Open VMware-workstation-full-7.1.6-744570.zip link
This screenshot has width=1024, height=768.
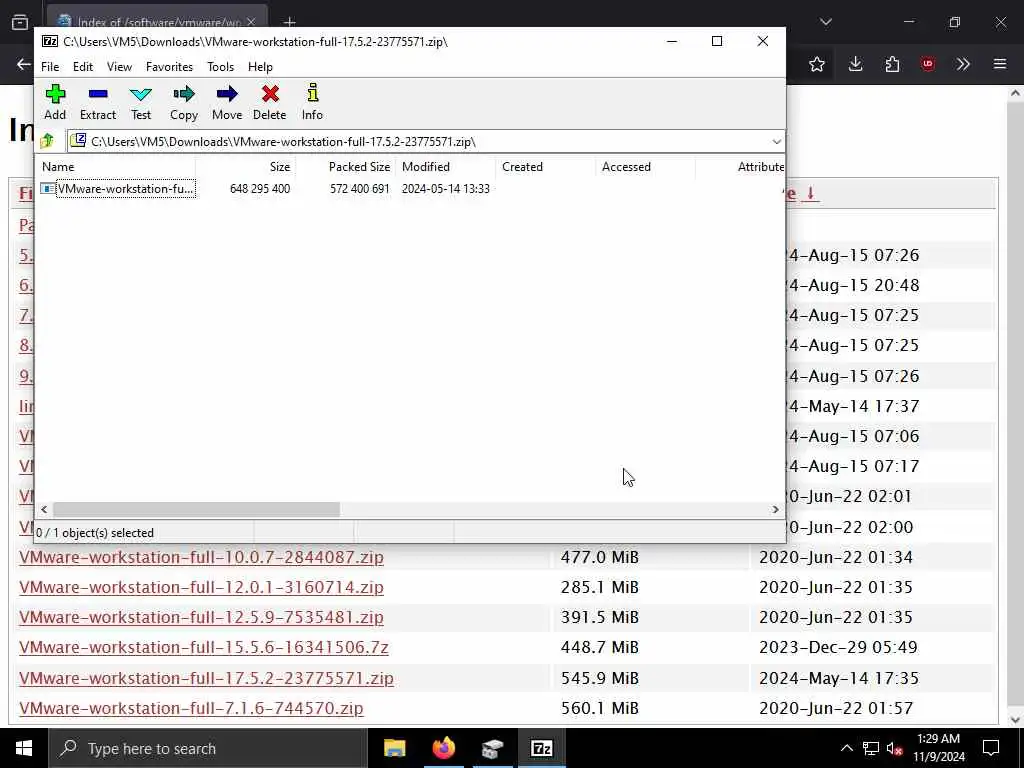tap(191, 708)
